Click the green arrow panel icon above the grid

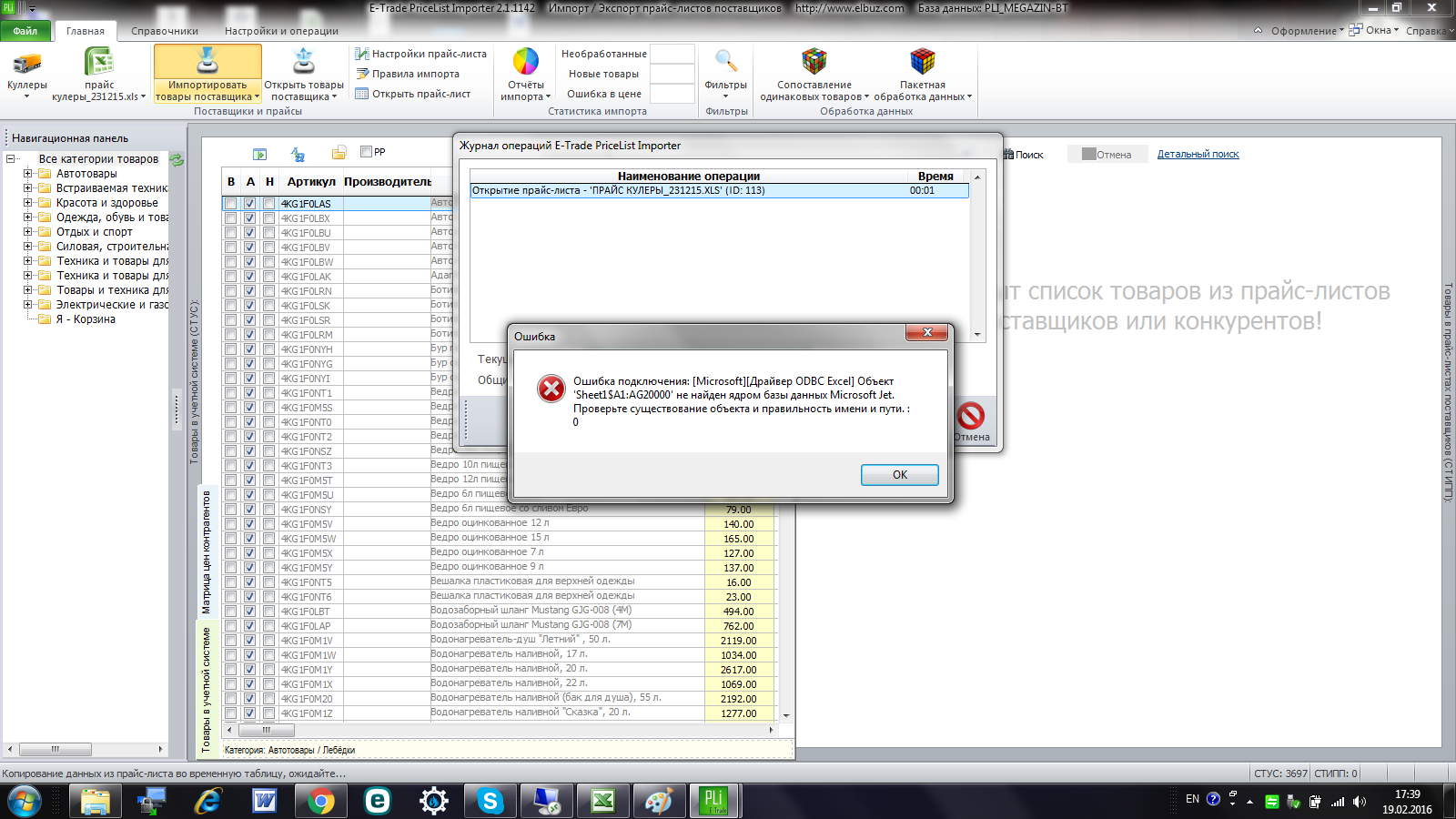pos(260,154)
